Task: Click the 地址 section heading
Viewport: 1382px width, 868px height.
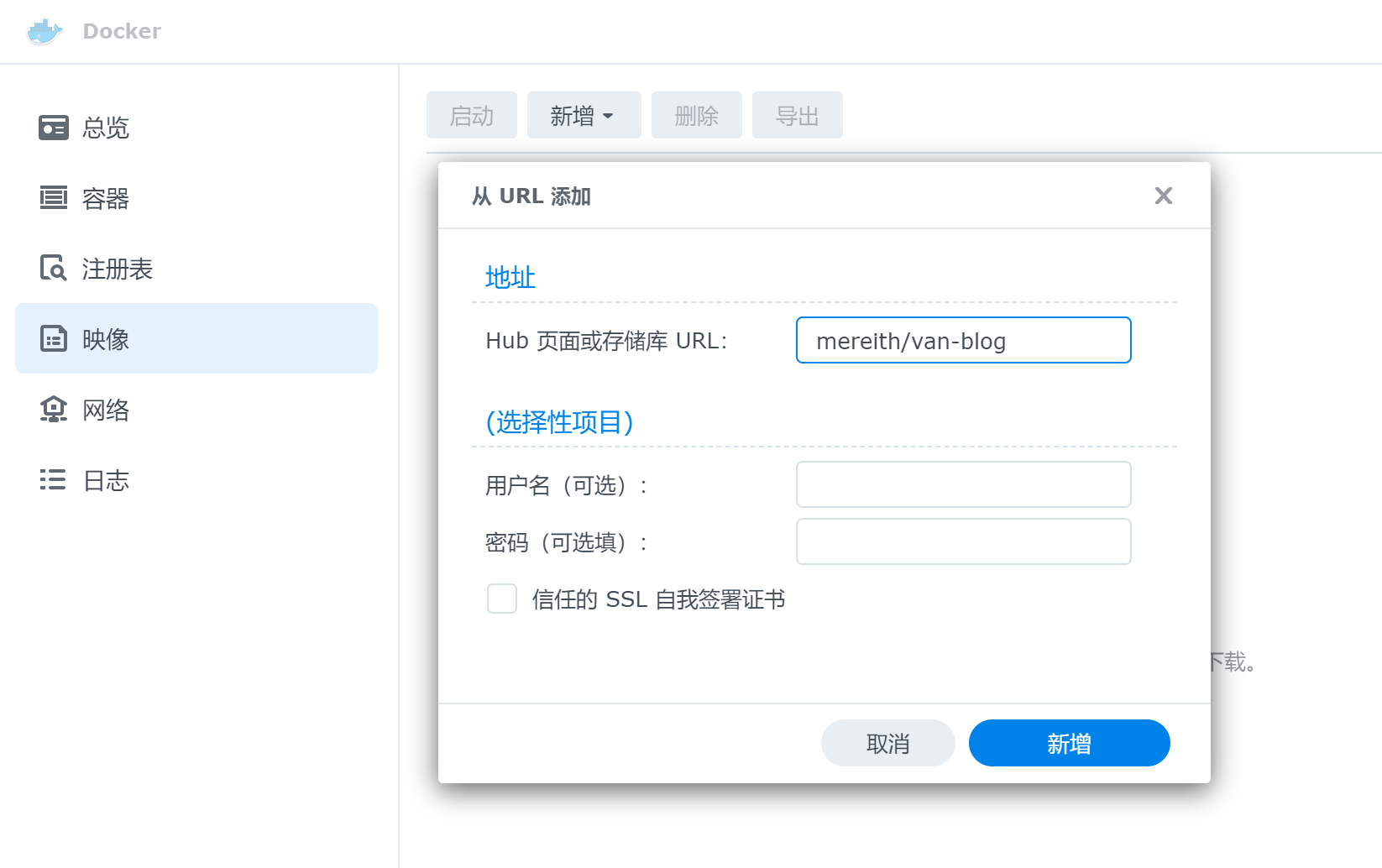Action: pyautogui.click(x=510, y=277)
